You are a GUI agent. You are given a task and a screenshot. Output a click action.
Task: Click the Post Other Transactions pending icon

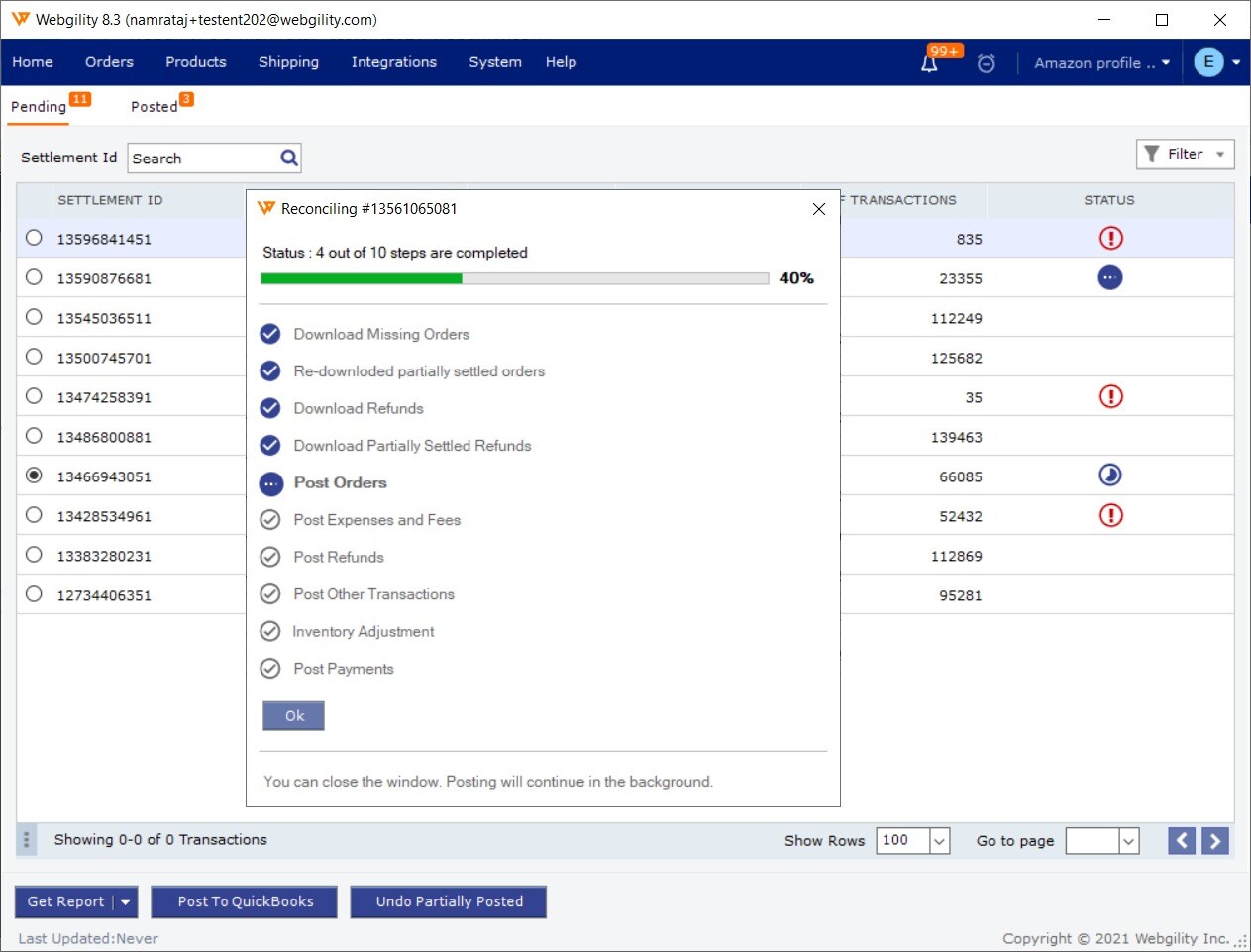pos(269,593)
